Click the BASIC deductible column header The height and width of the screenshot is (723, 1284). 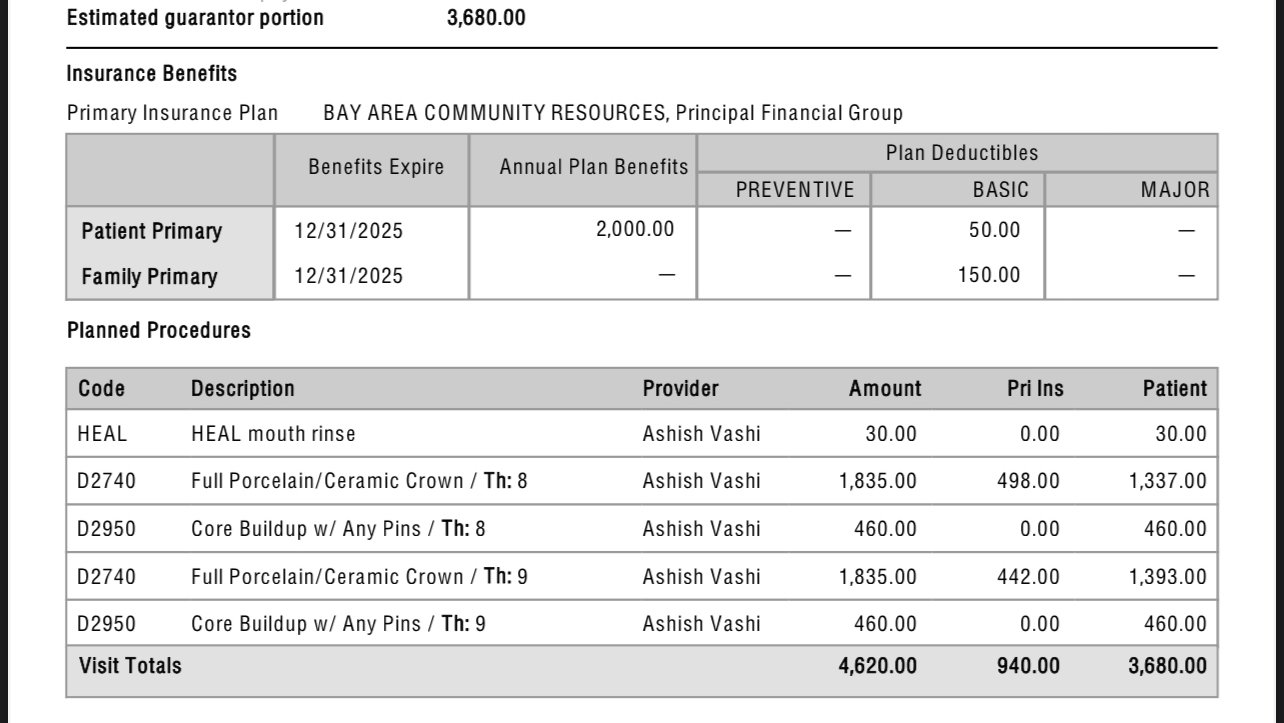coord(994,190)
